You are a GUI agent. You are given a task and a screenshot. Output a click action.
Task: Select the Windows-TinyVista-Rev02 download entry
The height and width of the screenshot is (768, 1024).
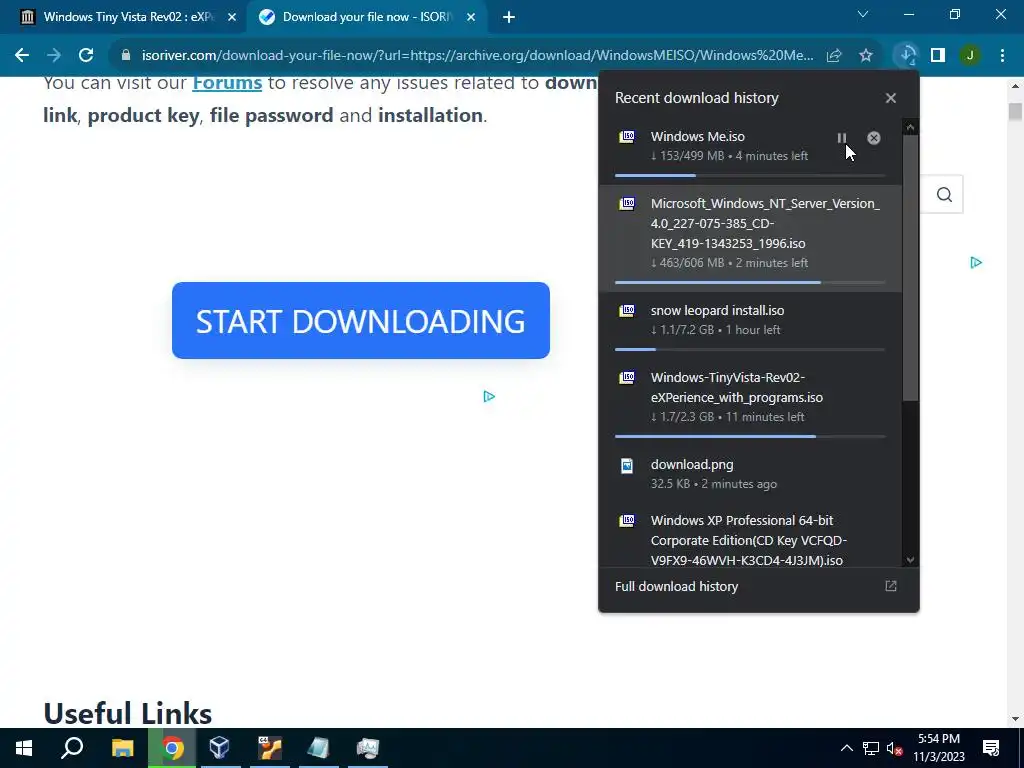750,402
